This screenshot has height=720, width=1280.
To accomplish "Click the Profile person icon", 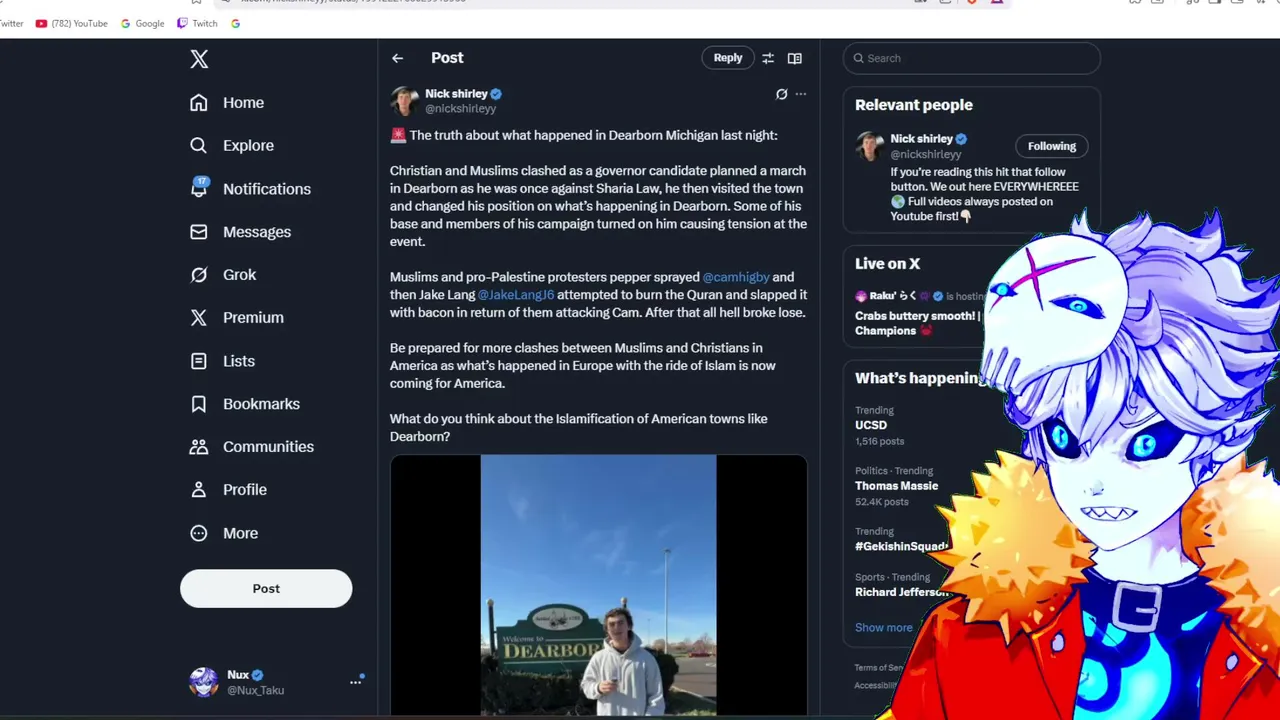I will pos(199,490).
